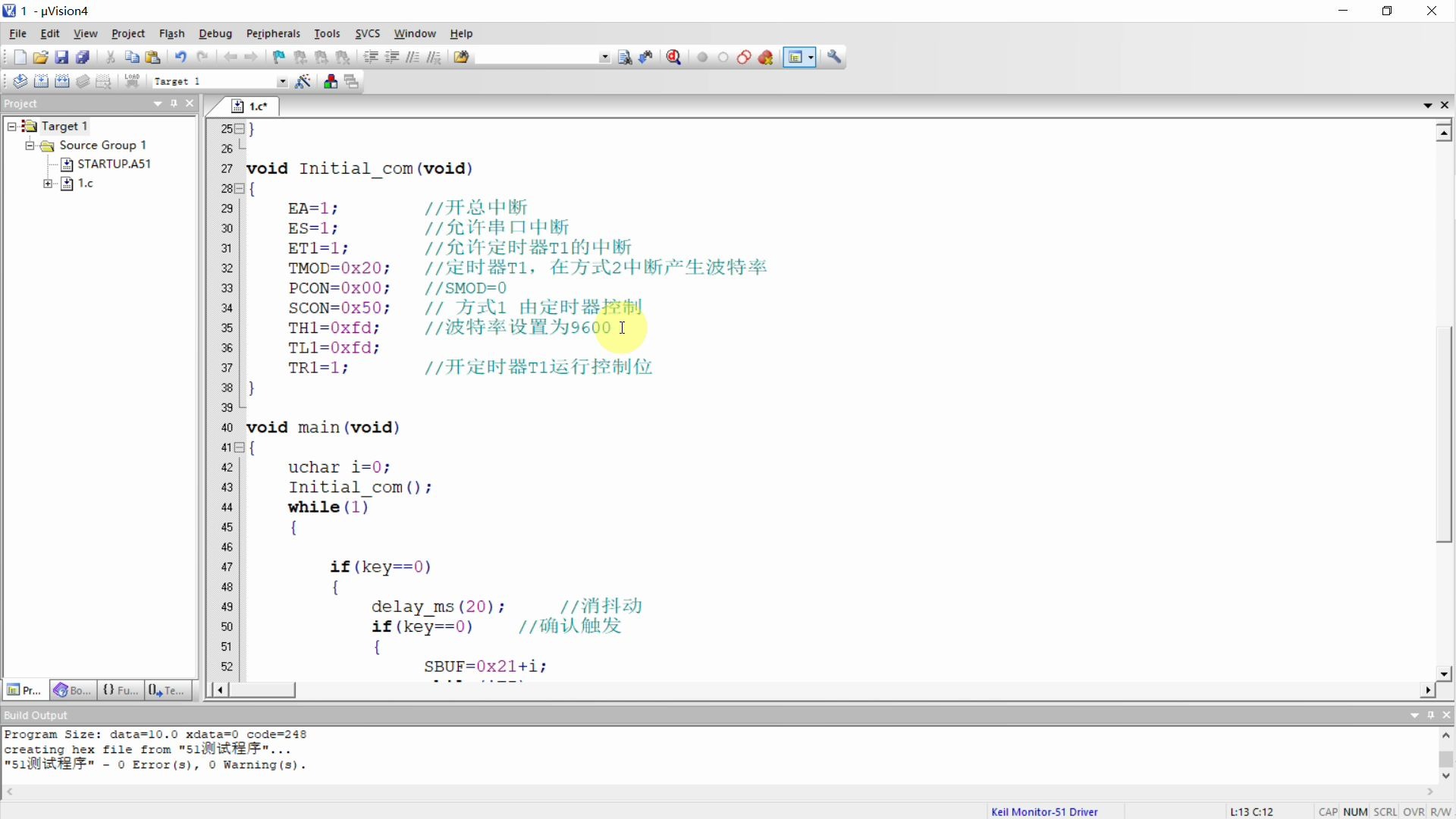Open the find text combo box dropdown
Screen dimensions: 1456x819
click(604, 57)
